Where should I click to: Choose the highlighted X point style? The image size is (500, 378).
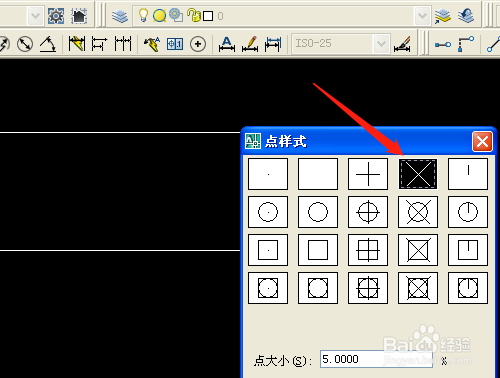pyautogui.click(x=418, y=174)
